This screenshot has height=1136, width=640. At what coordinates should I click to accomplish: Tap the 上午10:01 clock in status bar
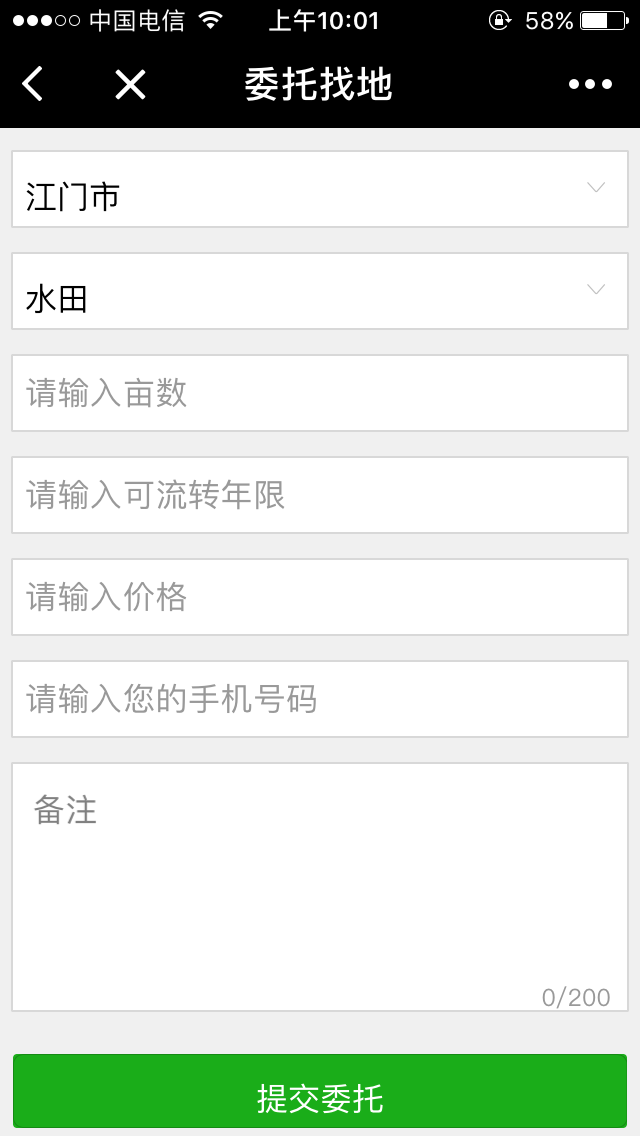[325, 20]
